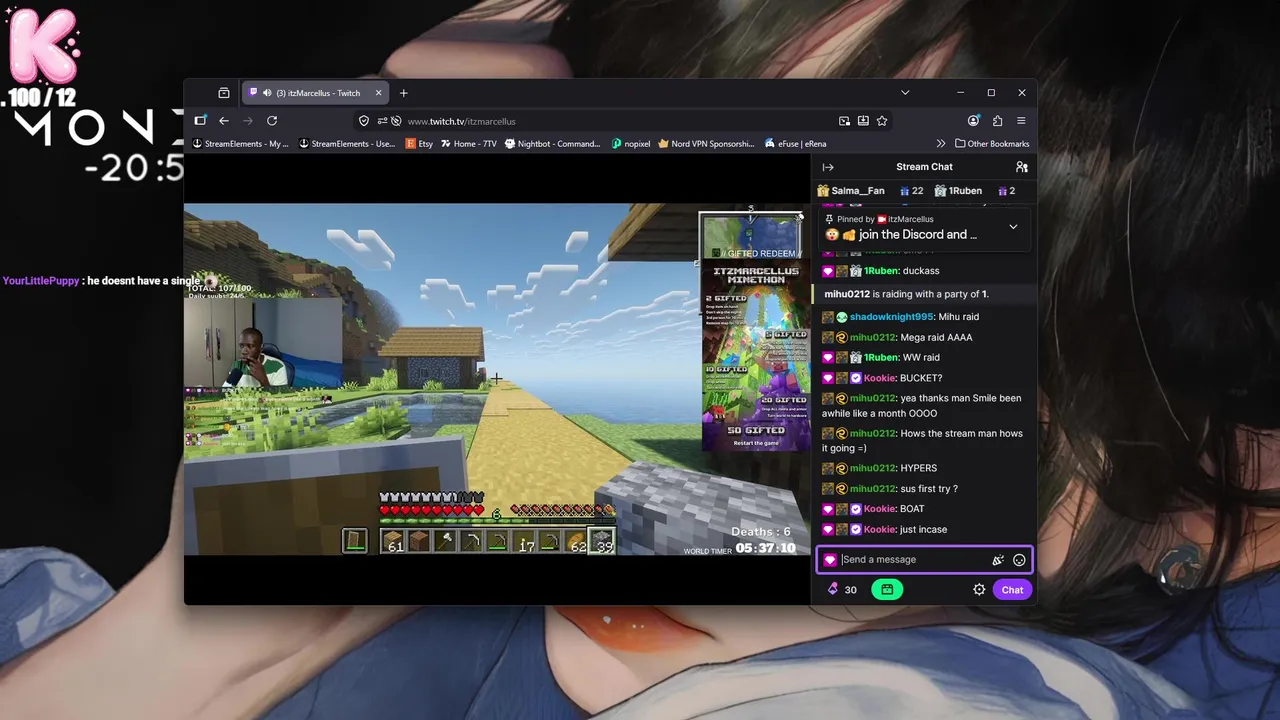Image resolution: width=1280 pixels, height=720 pixels.
Task: Close the itzMarcellus Twitch tab
Action: tap(378, 93)
